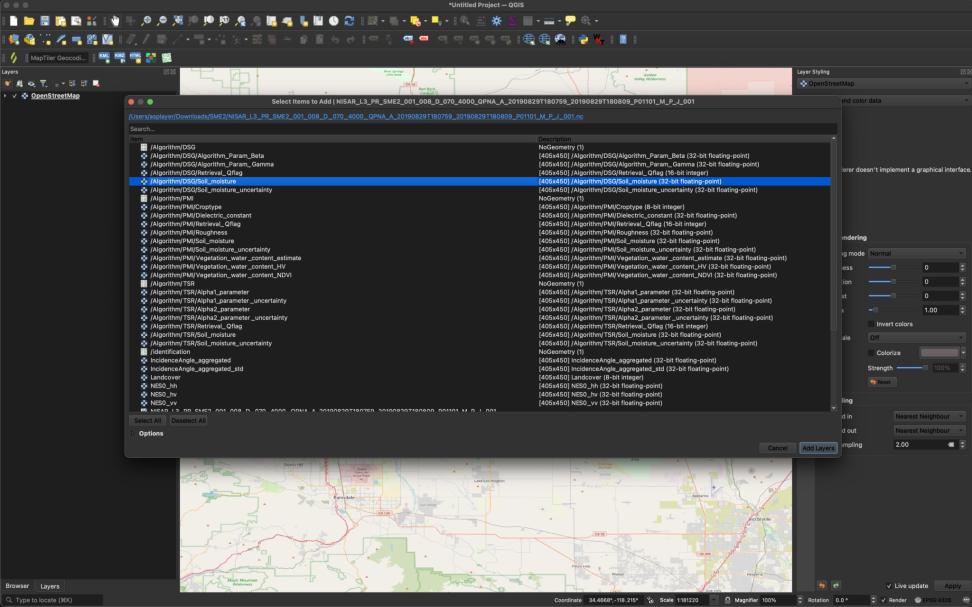Image resolution: width=972 pixels, height=607 pixels.
Task: Switch to the Browser tab
Action: coord(17,586)
